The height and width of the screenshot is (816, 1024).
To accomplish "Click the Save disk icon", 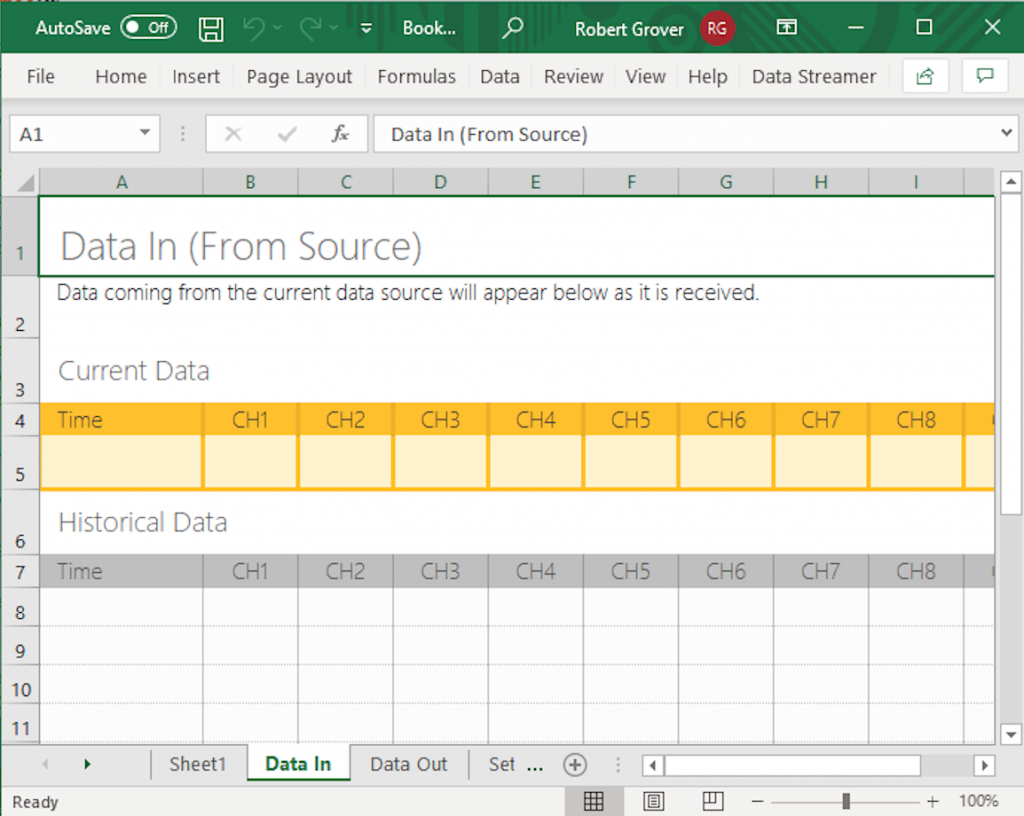I will coord(210,29).
